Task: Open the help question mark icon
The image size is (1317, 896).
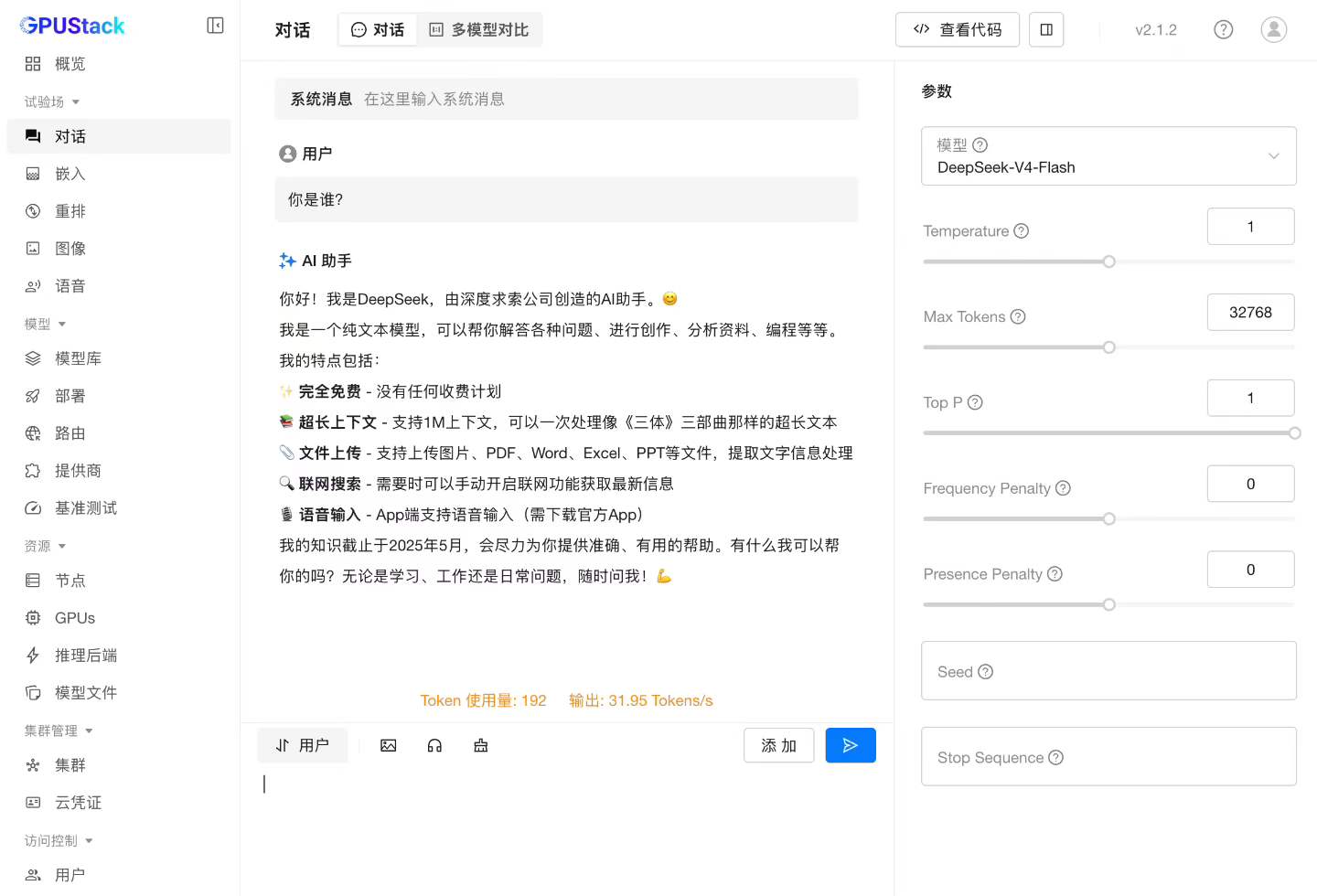Action: [x=1223, y=29]
